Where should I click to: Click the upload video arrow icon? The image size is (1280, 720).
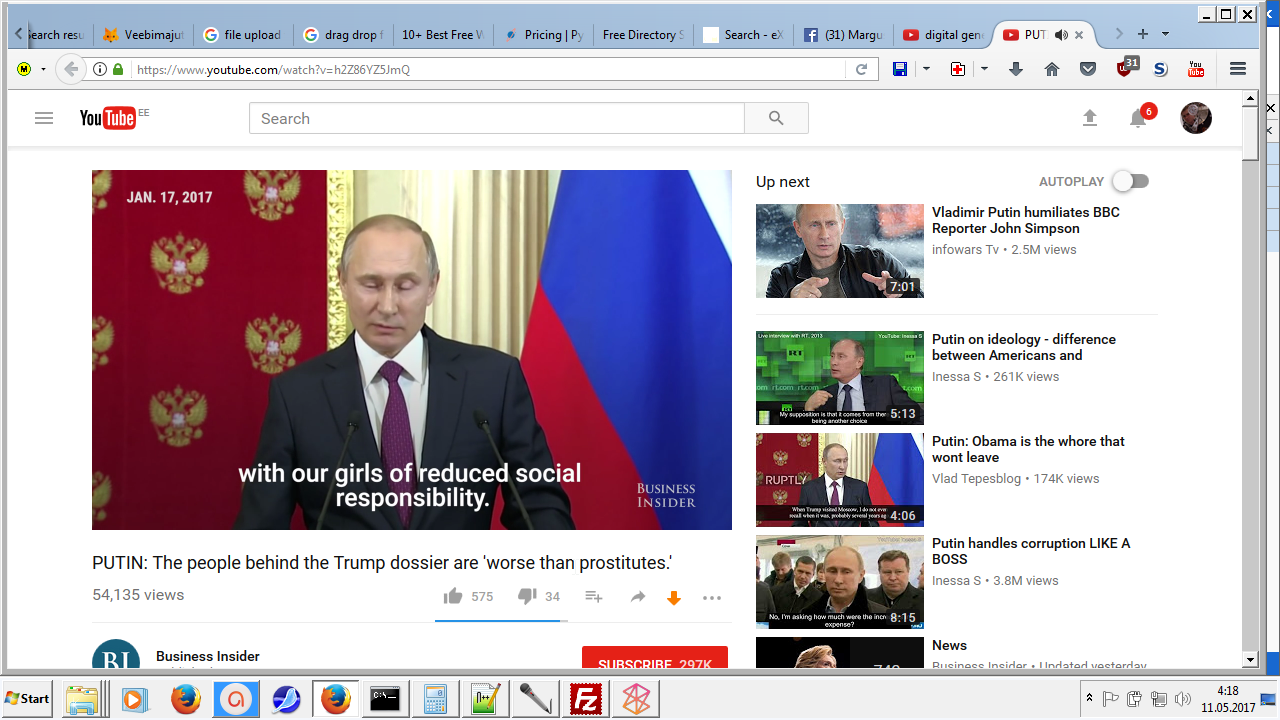[x=1090, y=118]
